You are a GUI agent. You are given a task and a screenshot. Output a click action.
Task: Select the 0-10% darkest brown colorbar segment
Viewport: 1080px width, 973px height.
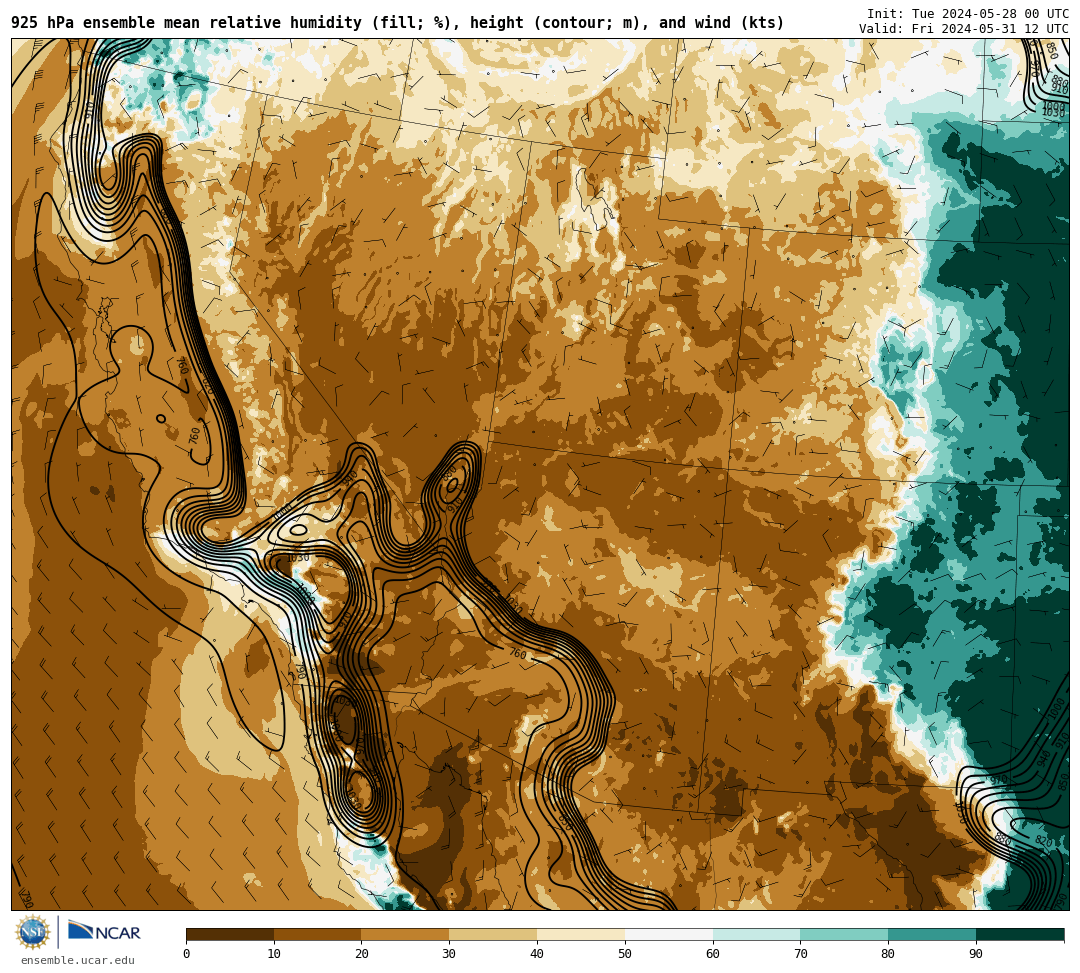(230, 934)
